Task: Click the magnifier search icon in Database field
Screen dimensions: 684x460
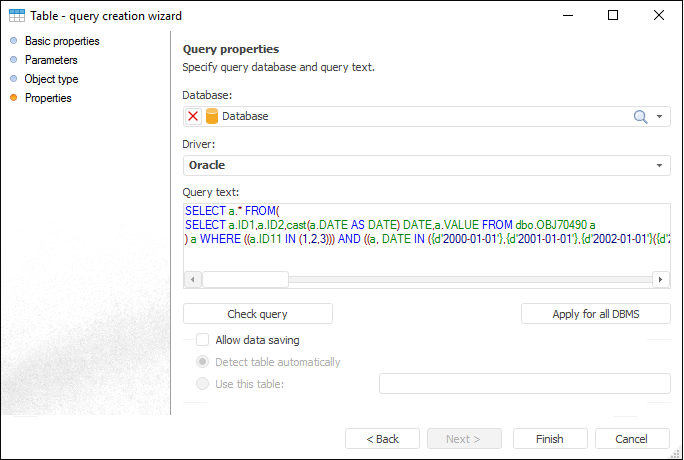Action: tap(641, 116)
